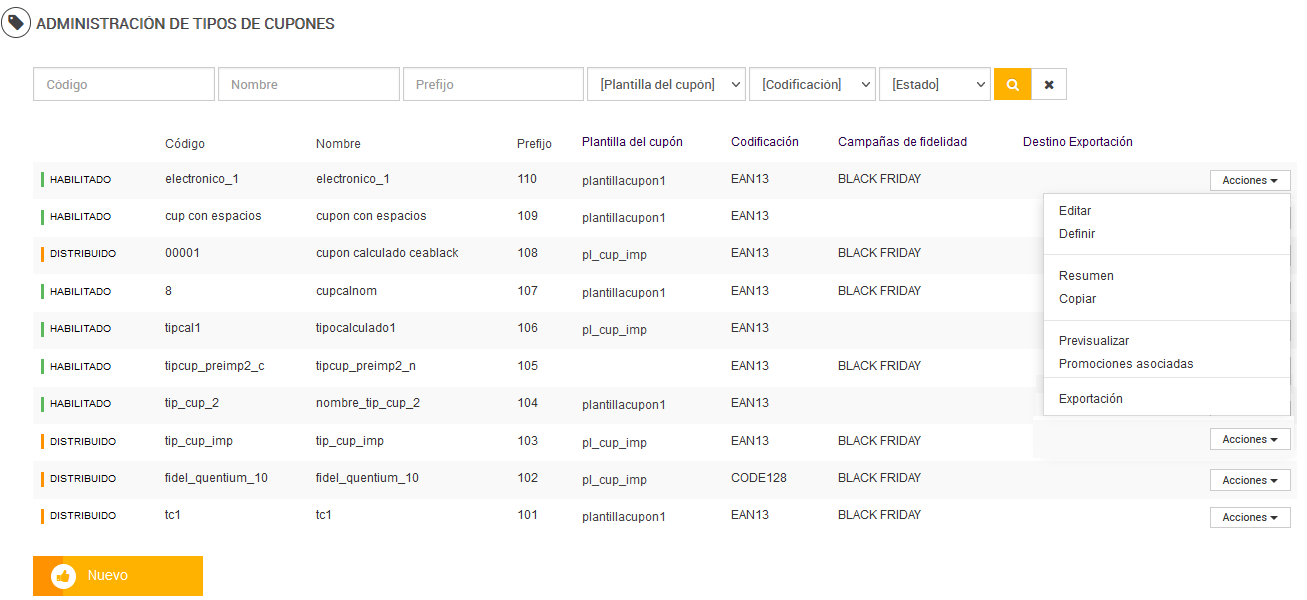Viewport: 1307px width, 600px height.
Task: Open the Estado filter dropdown
Action: [935, 85]
